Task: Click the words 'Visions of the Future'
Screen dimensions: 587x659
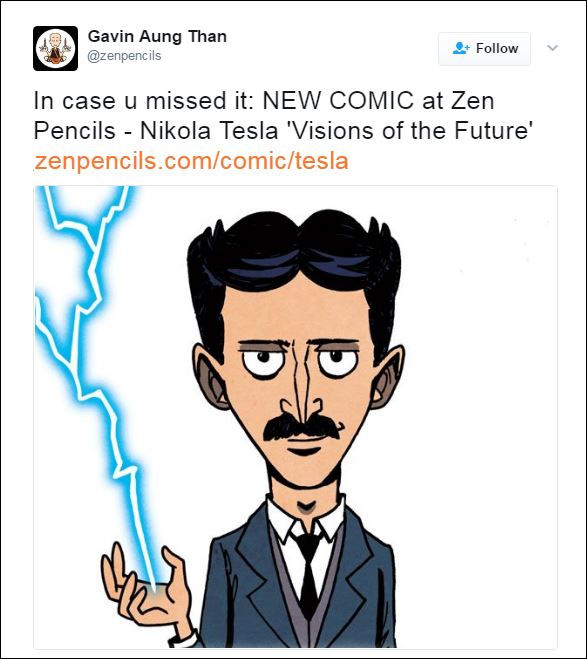Action: [x=409, y=131]
